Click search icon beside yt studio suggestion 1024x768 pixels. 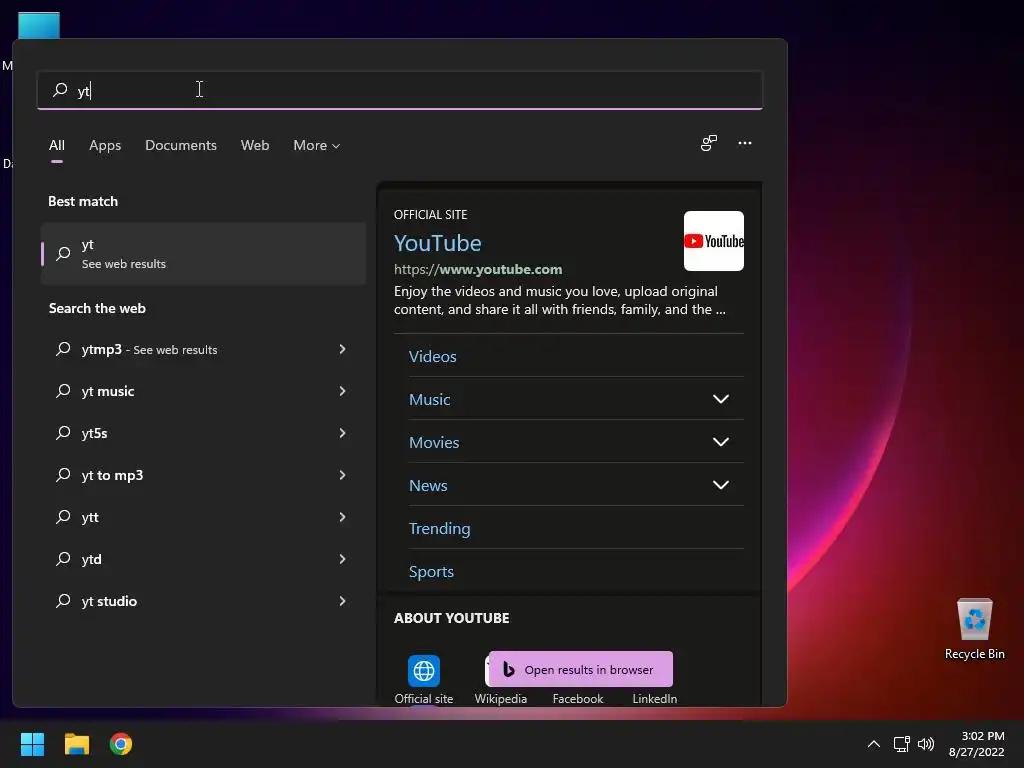[x=63, y=601]
